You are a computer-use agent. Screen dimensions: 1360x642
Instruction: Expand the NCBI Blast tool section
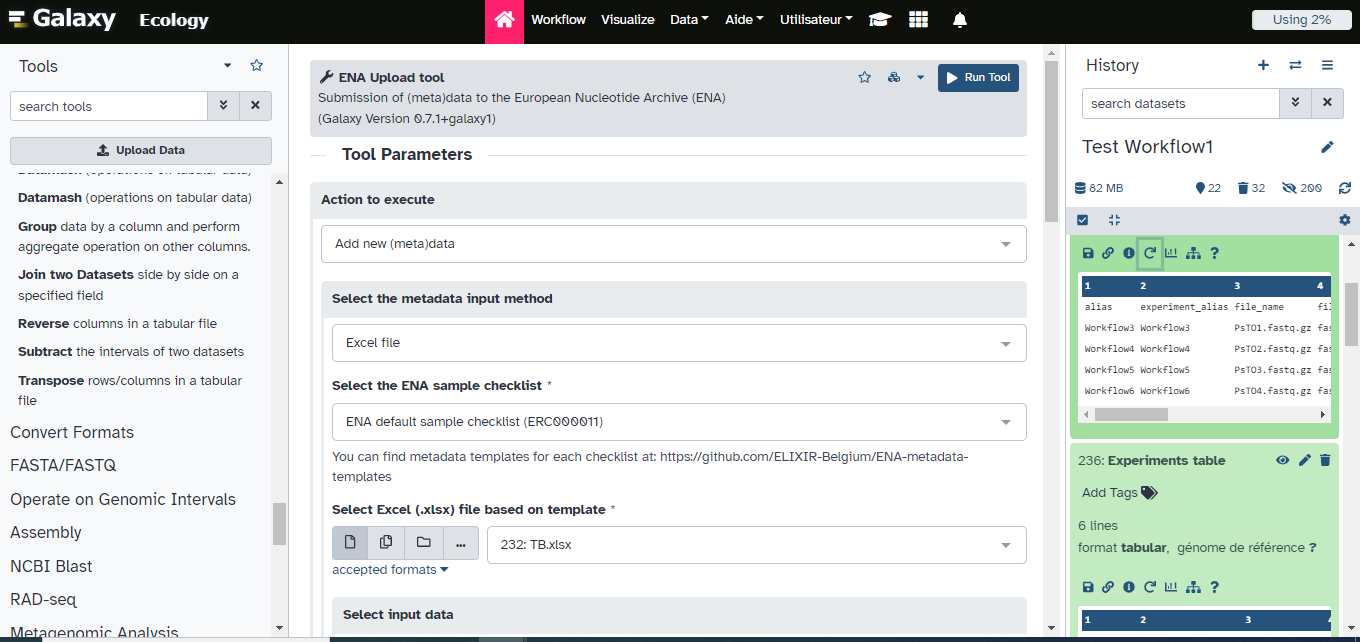[x=51, y=566]
